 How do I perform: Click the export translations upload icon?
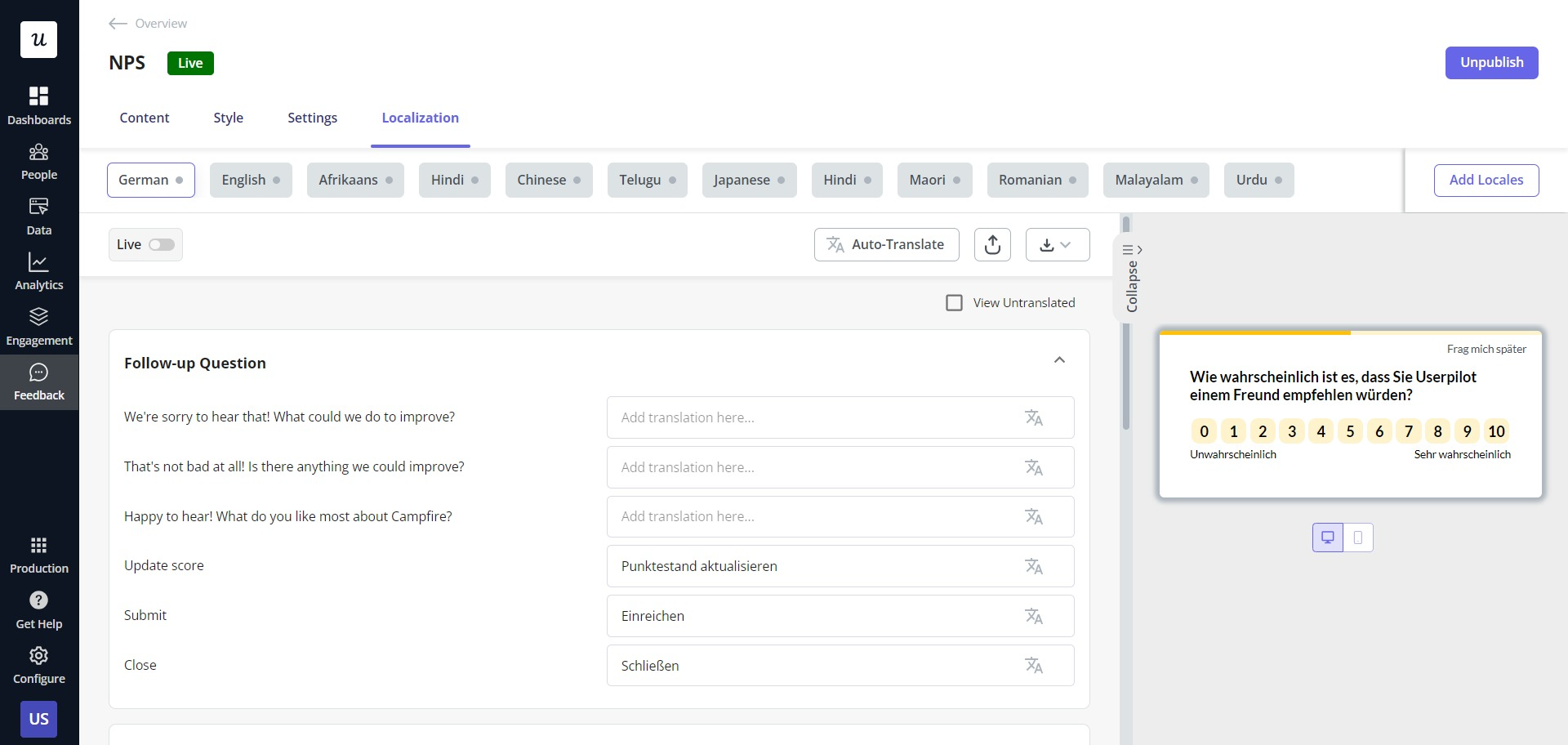click(992, 244)
